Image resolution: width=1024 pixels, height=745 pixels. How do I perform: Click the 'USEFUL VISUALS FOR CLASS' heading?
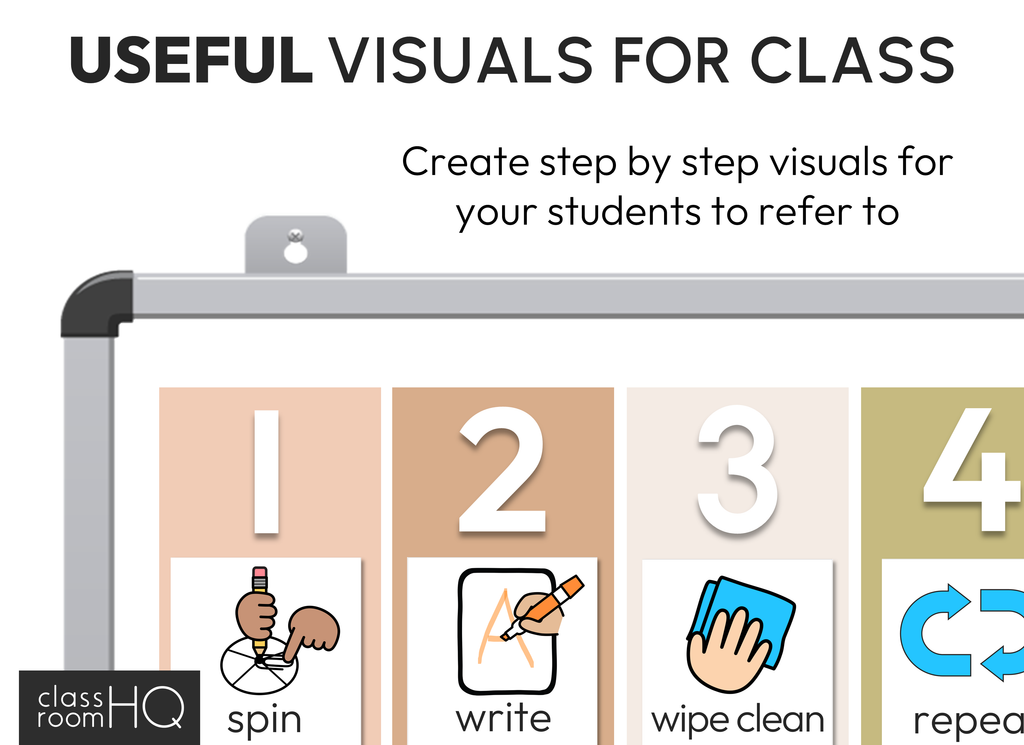(512, 59)
